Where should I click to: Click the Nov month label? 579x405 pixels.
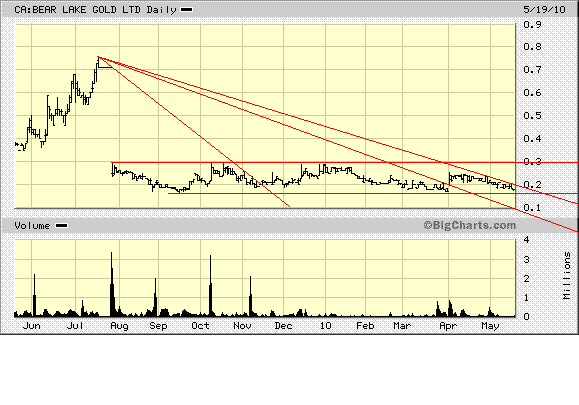point(242,326)
